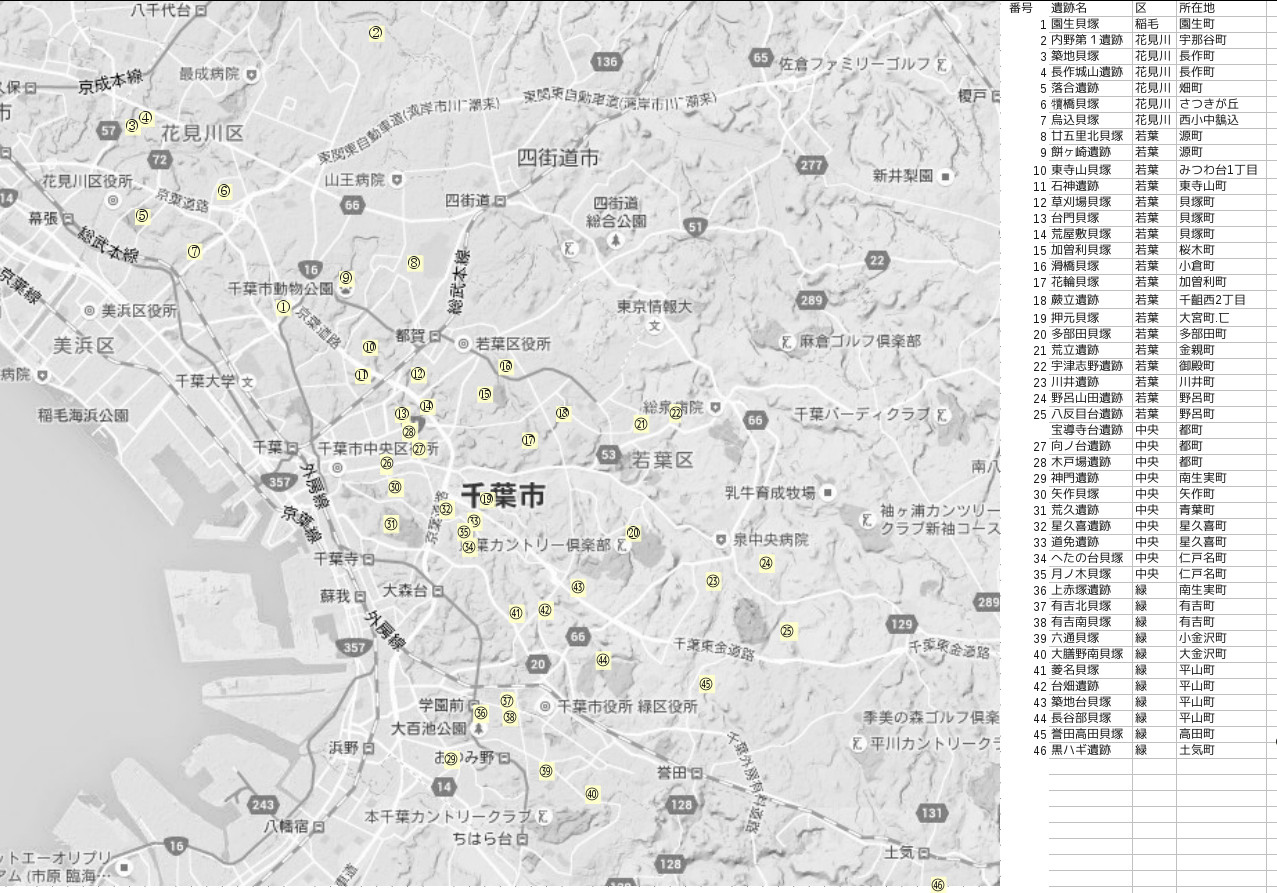1277x893 pixels.
Task: Click the 千葉大学 school icon
Action: pyautogui.click(x=247, y=382)
